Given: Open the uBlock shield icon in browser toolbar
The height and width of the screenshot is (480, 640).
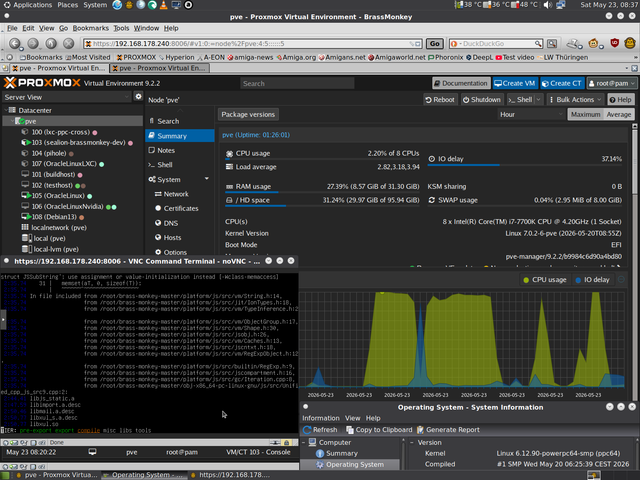Looking at the screenshot, I should pyautogui.click(x=615, y=43).
